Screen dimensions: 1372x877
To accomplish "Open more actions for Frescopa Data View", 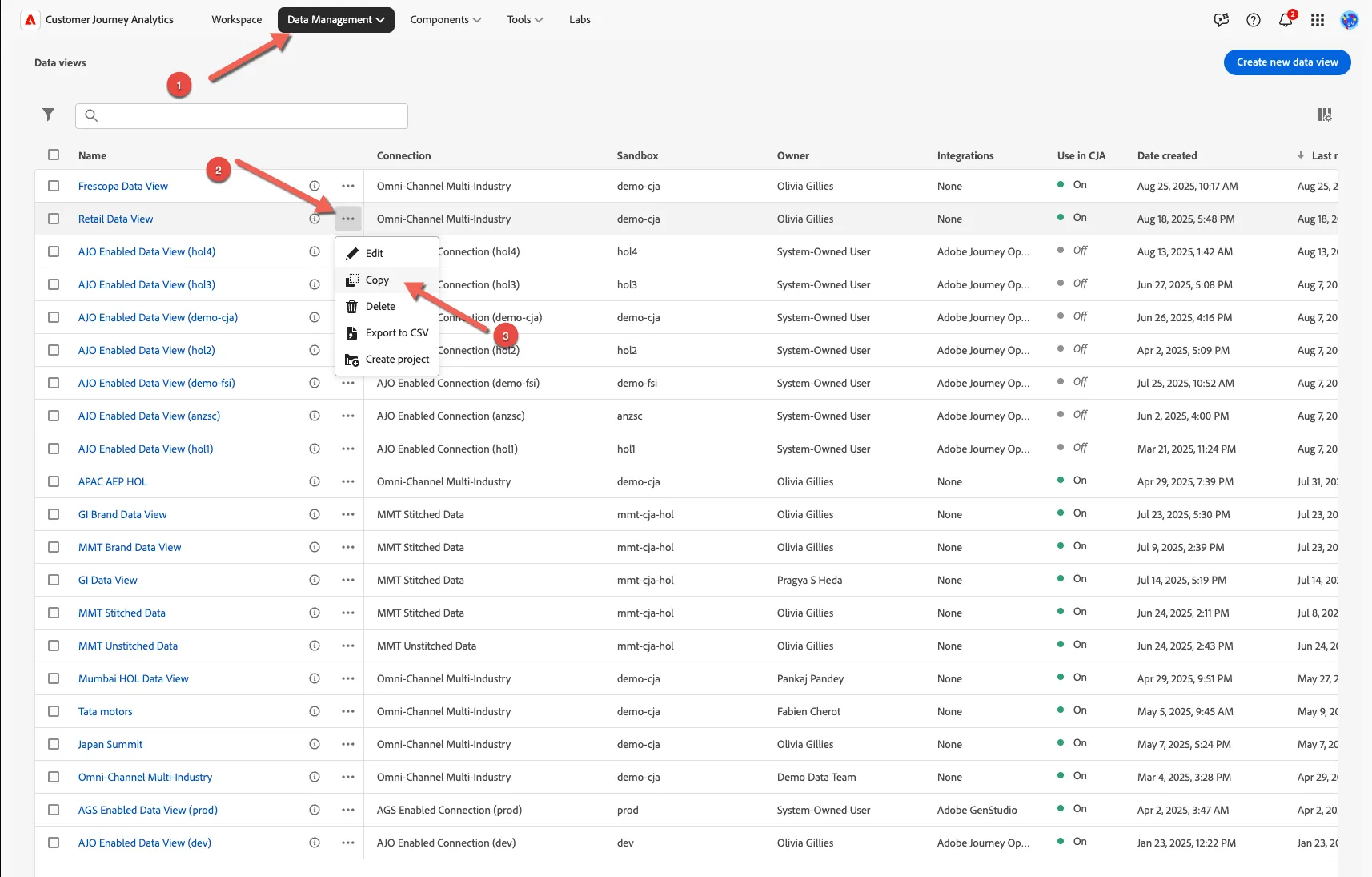I will coord(348,186).
